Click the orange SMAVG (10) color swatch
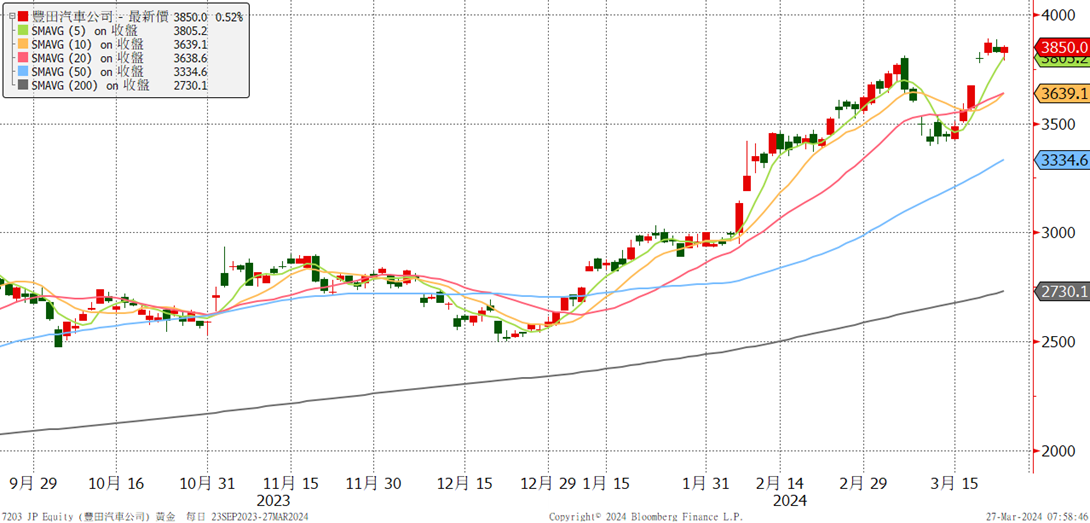Image resolution: width=1090 pixels, height=523 pixels. click(24, 44)
